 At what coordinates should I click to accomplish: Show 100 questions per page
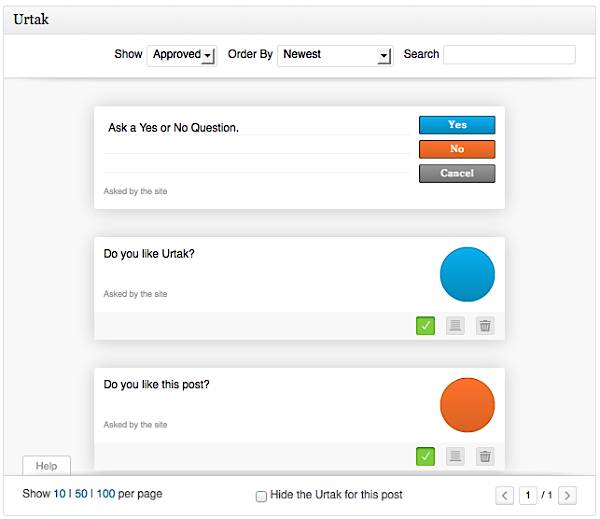click(x=105, y=494)
